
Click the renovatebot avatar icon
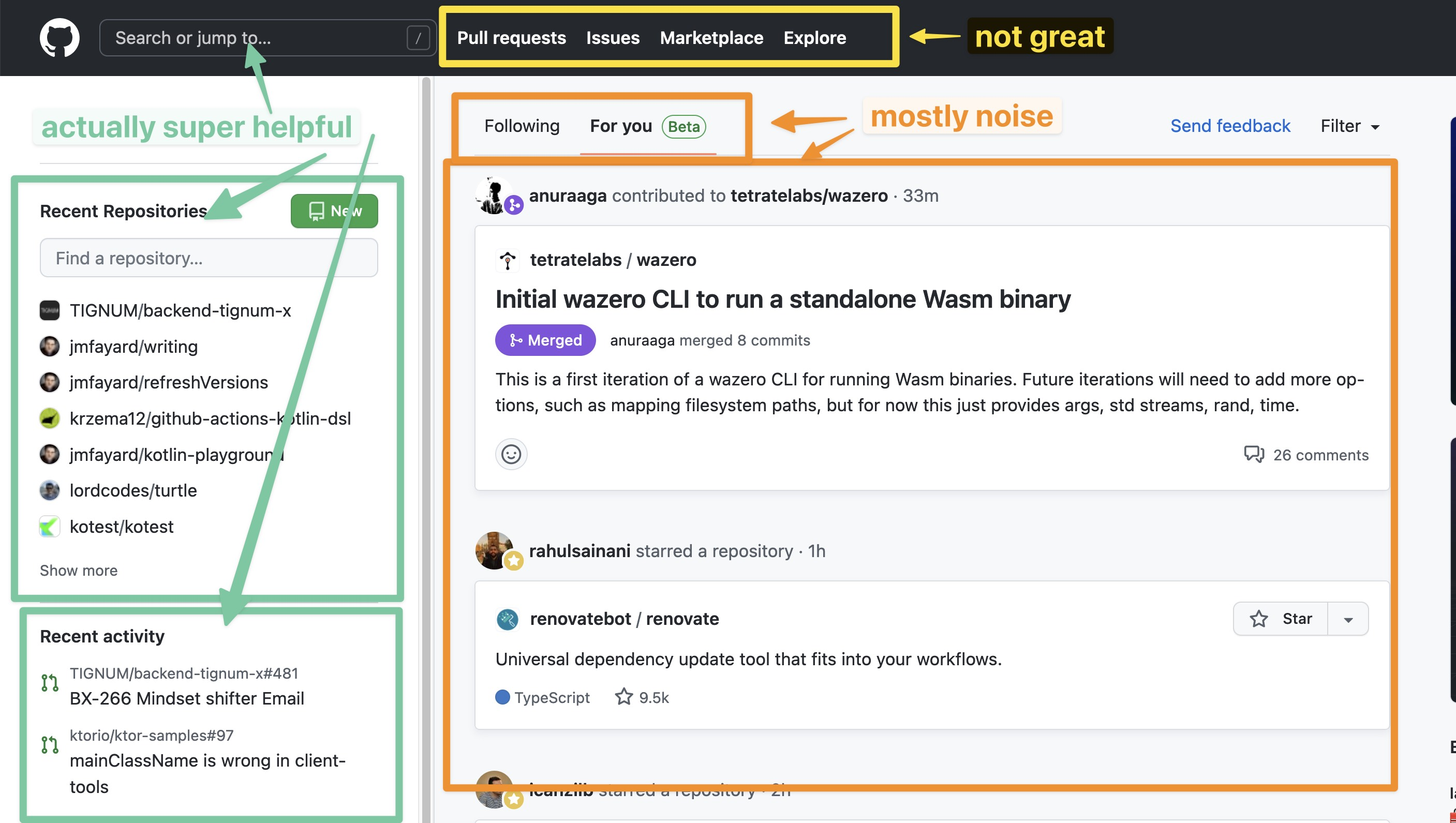click(507, 619)
